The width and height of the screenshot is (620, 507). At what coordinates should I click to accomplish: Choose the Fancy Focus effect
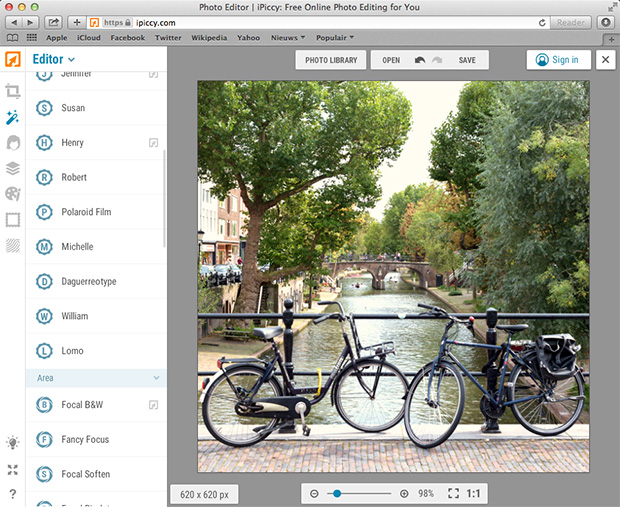point(96,439)
